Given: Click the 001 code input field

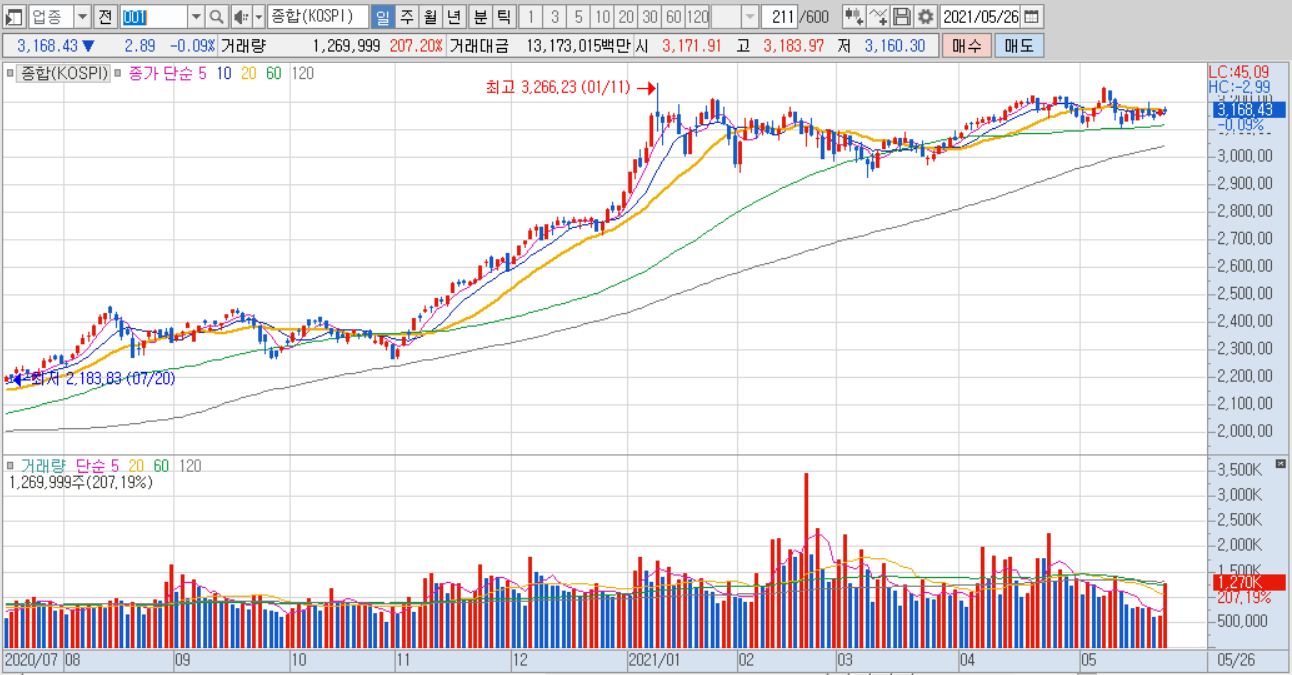Looking at the screenshot, I should coord(154,17).
